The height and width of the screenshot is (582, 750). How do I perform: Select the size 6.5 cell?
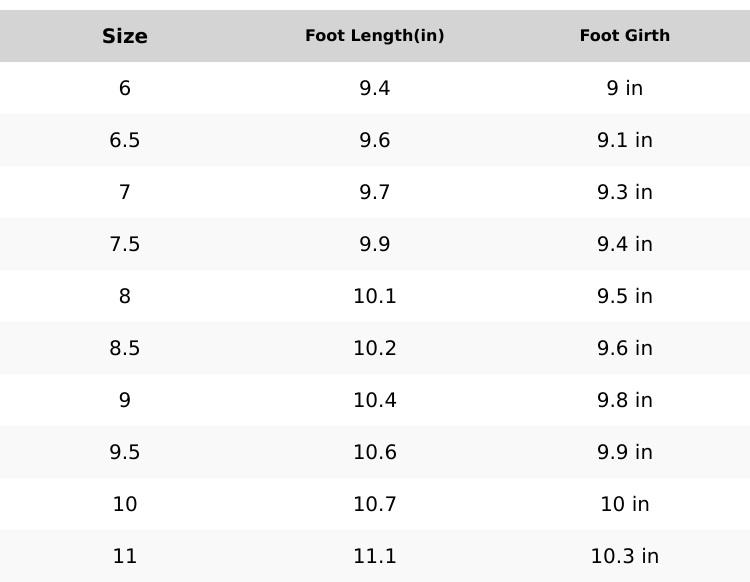[125, 140]
